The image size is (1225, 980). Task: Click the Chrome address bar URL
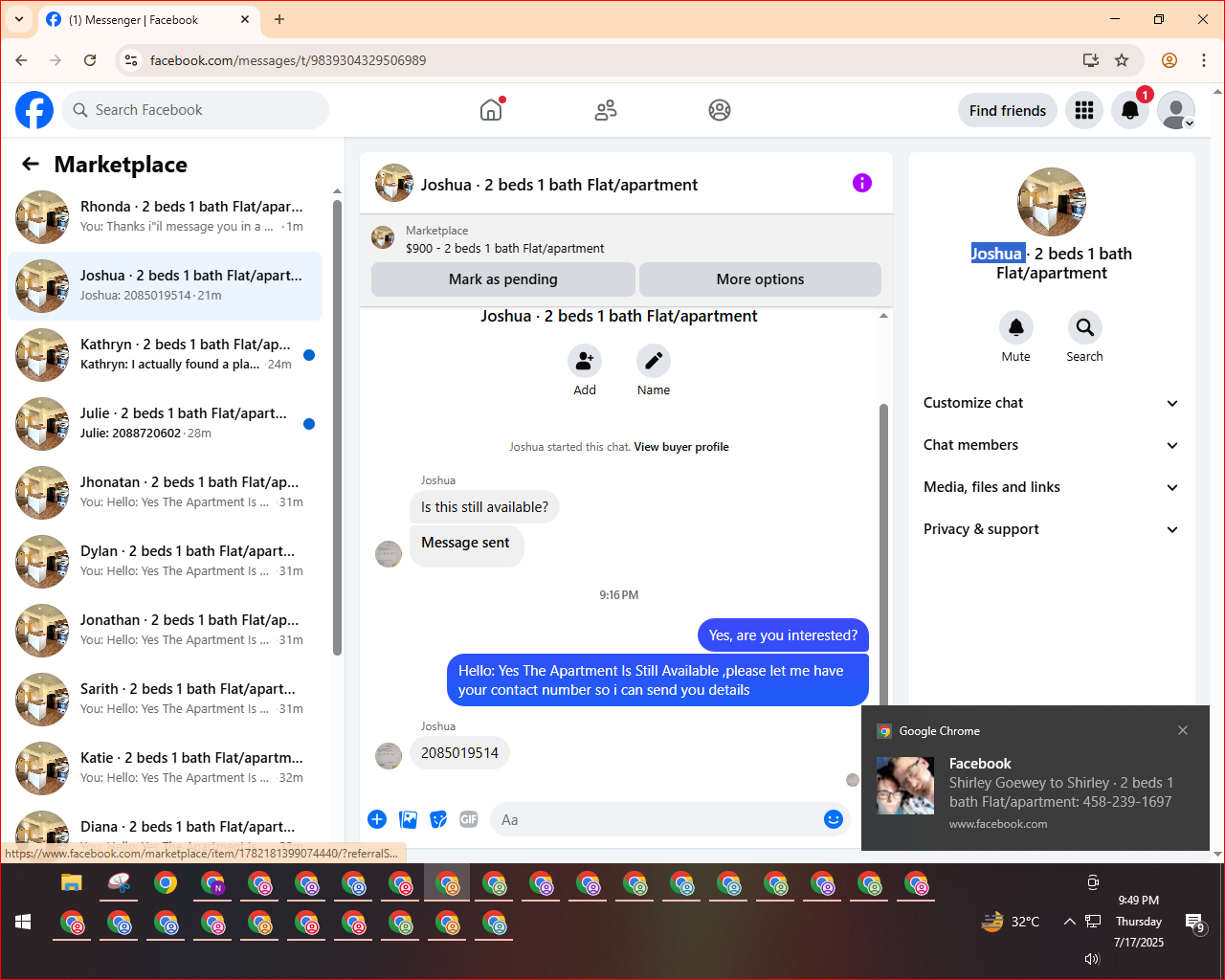tap(288, 60)
